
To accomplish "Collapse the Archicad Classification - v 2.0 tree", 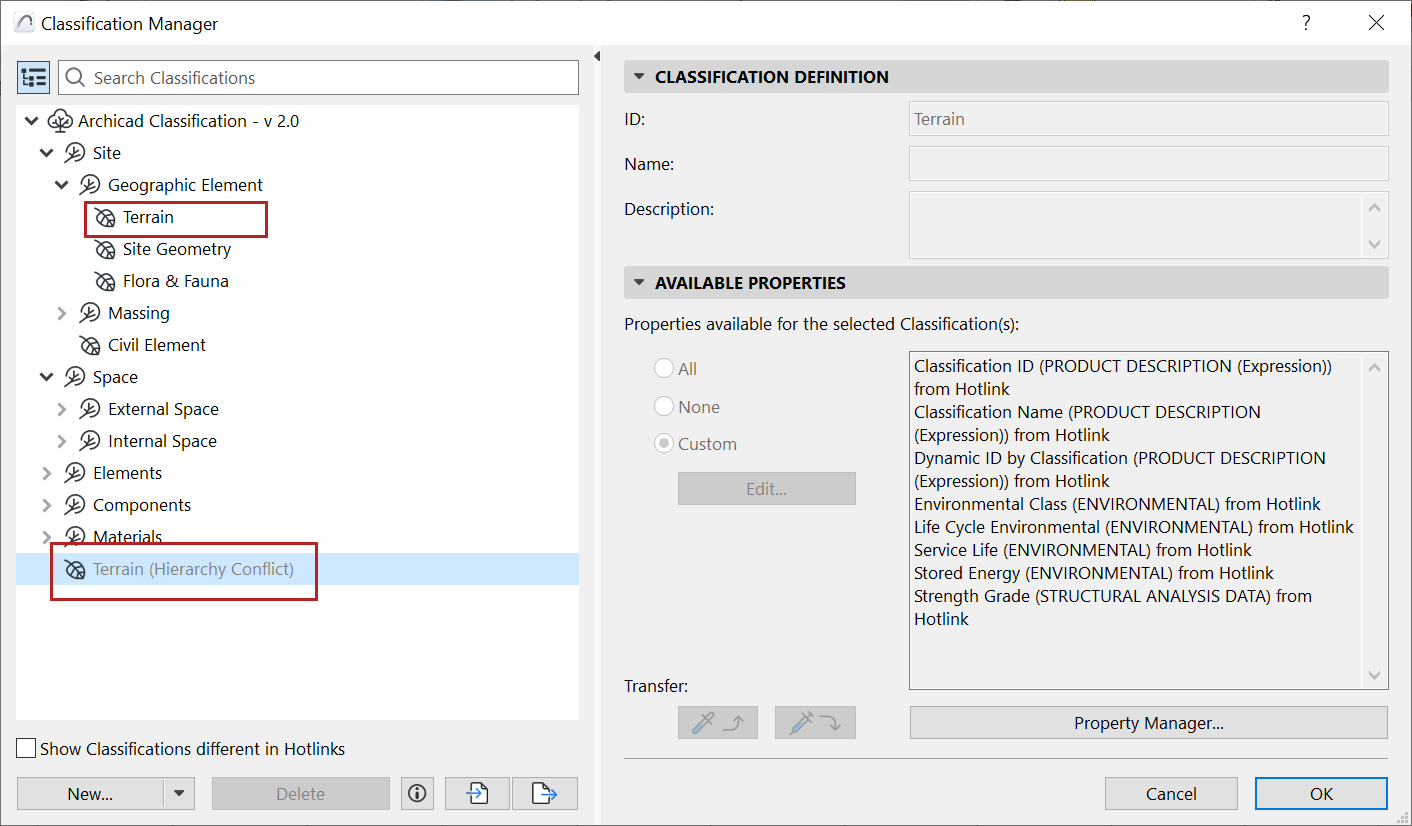I will click(31, 121).
